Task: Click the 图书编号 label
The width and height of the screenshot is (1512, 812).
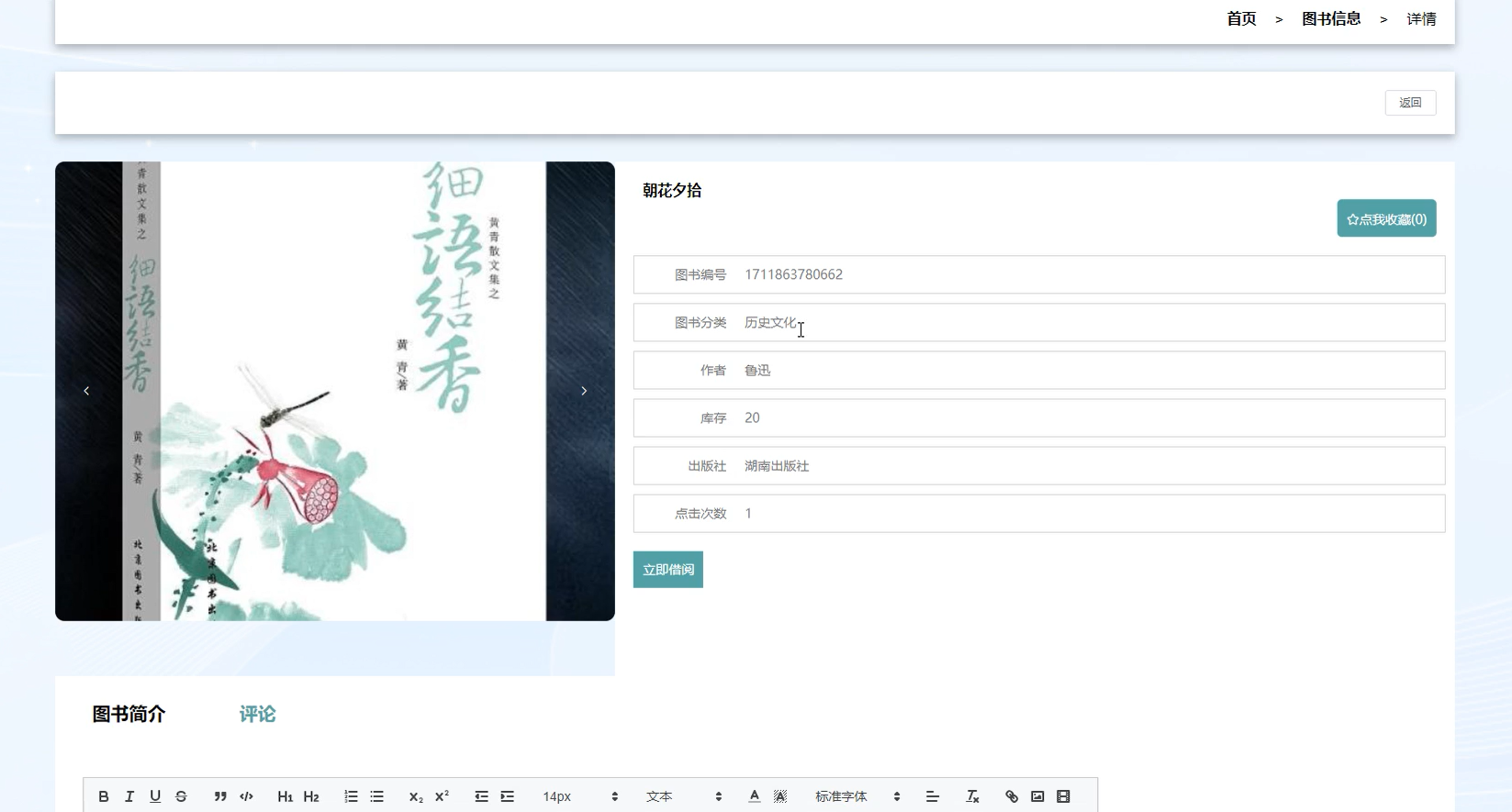Action: 700,274
